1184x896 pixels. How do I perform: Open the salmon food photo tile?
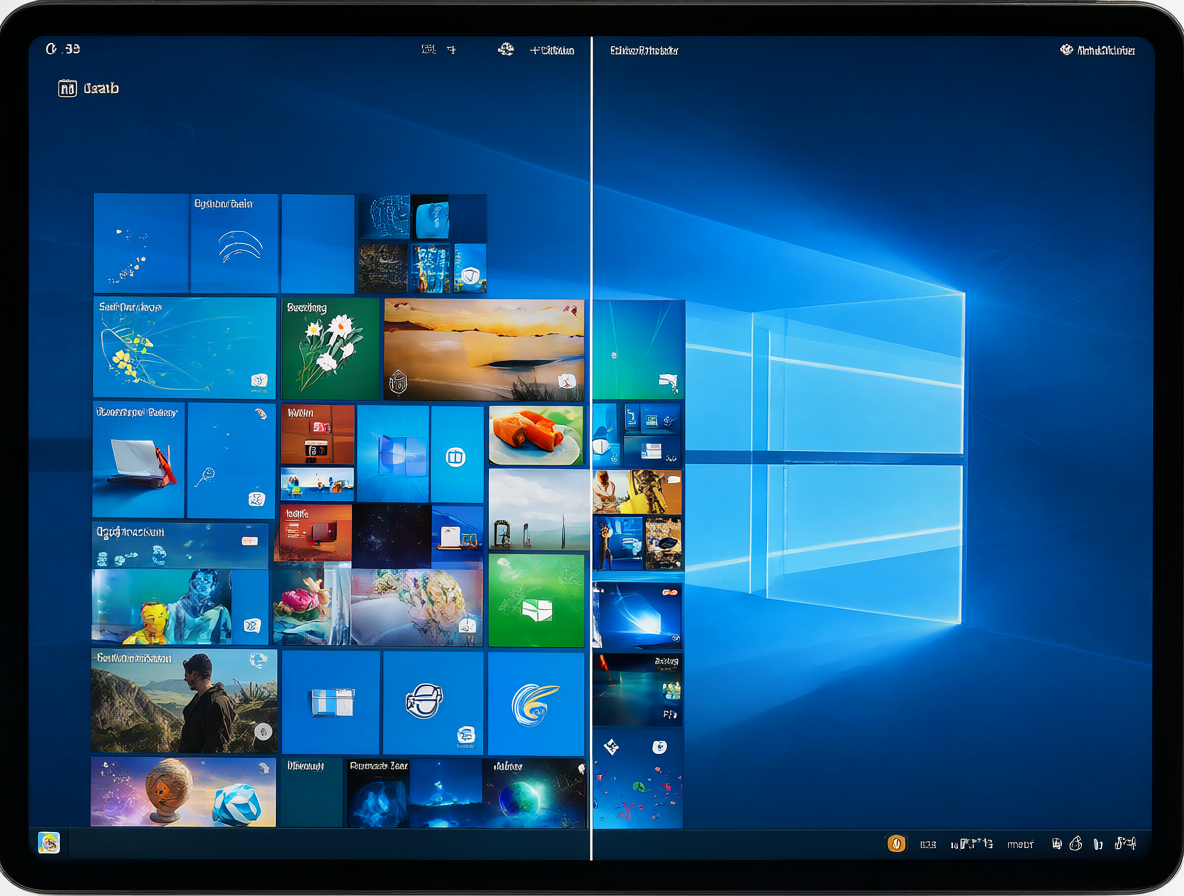point(536,436)
